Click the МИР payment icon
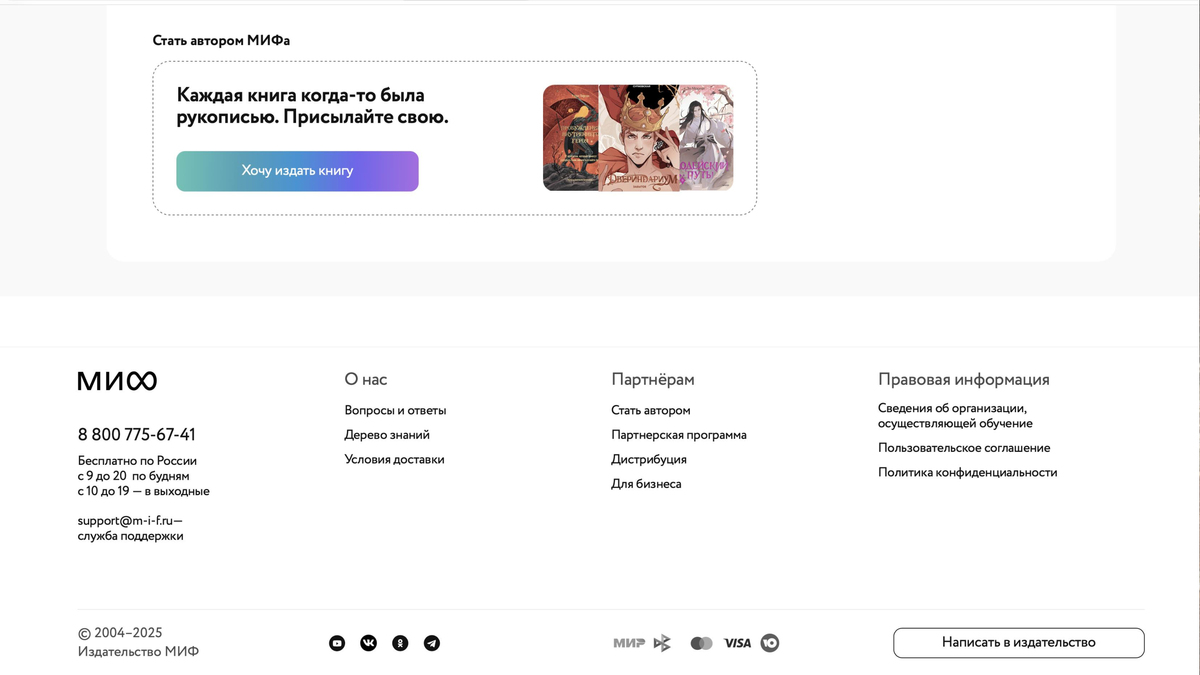 629,643
